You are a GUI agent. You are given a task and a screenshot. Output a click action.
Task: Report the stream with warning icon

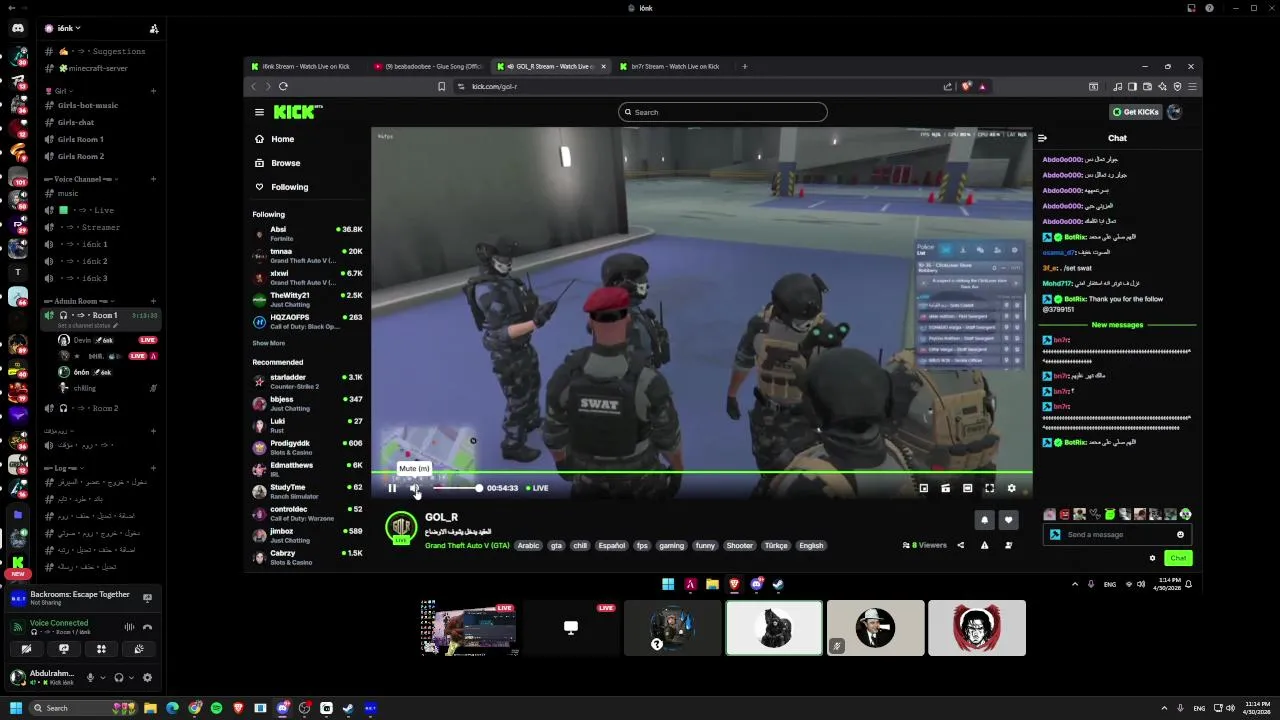pyautogui.click(x=984, y=545)
